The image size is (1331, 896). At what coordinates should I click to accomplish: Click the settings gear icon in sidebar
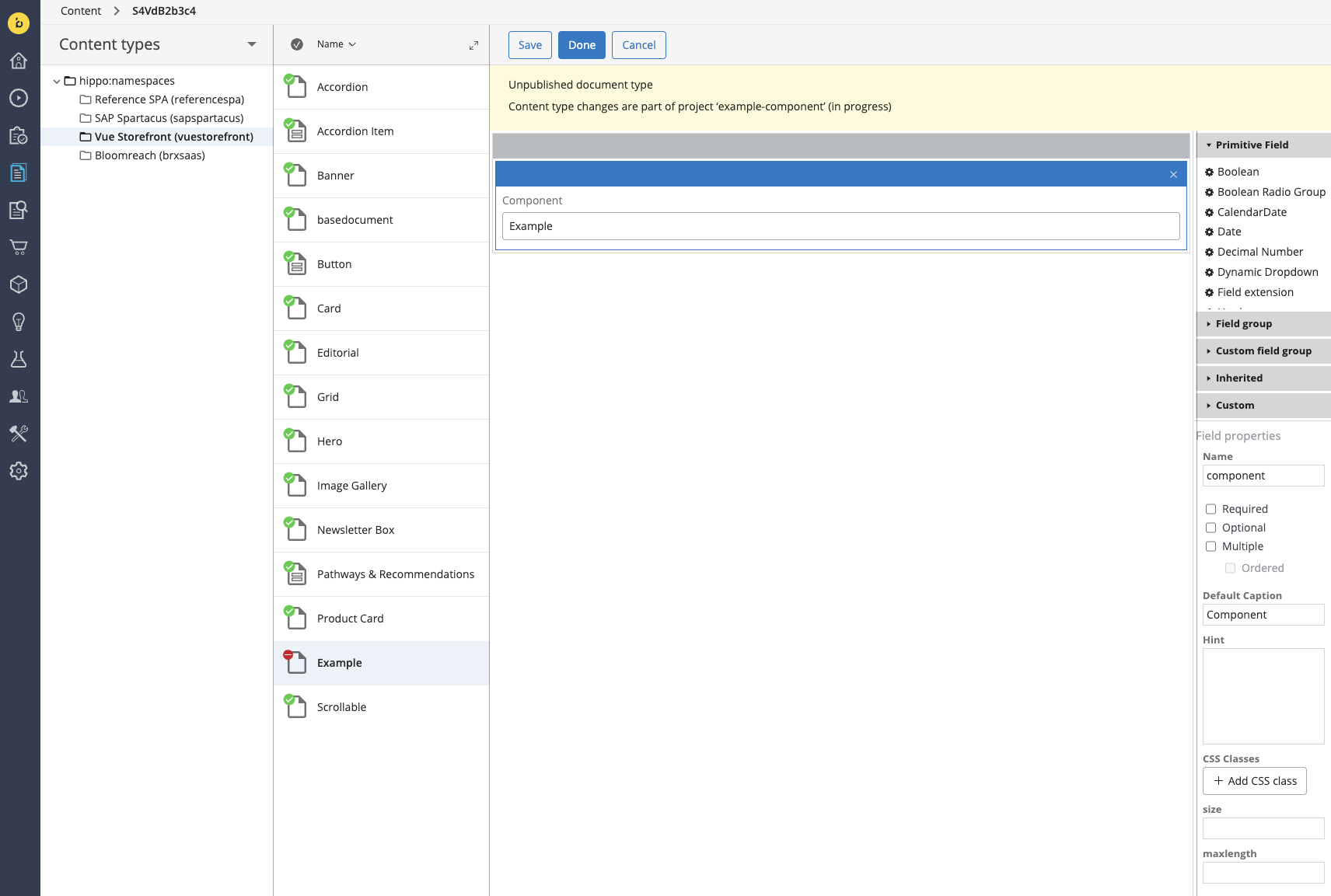coord(19,471)
